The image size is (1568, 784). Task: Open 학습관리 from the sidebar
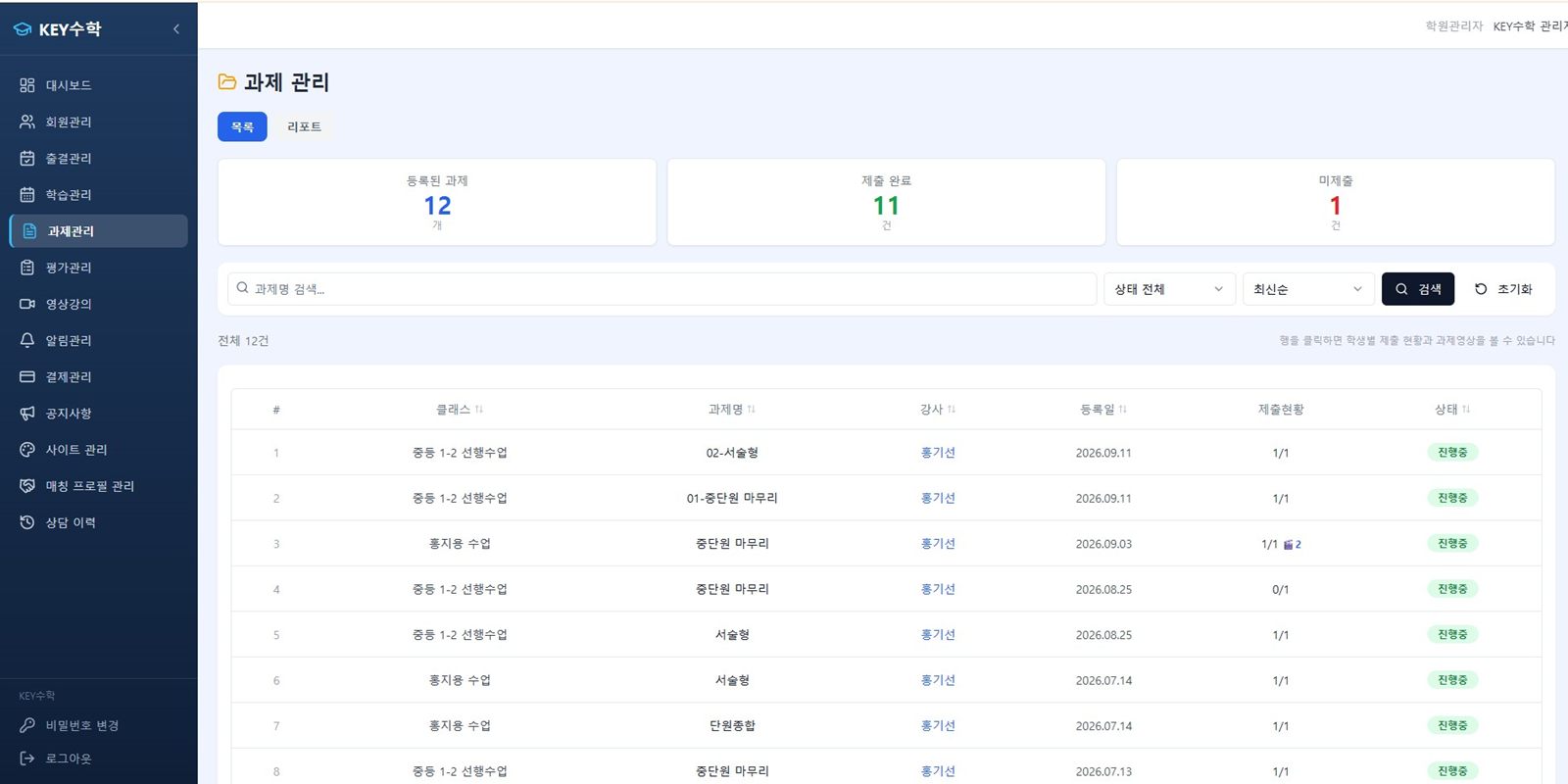pyautogui.click(x=98, y=194)
